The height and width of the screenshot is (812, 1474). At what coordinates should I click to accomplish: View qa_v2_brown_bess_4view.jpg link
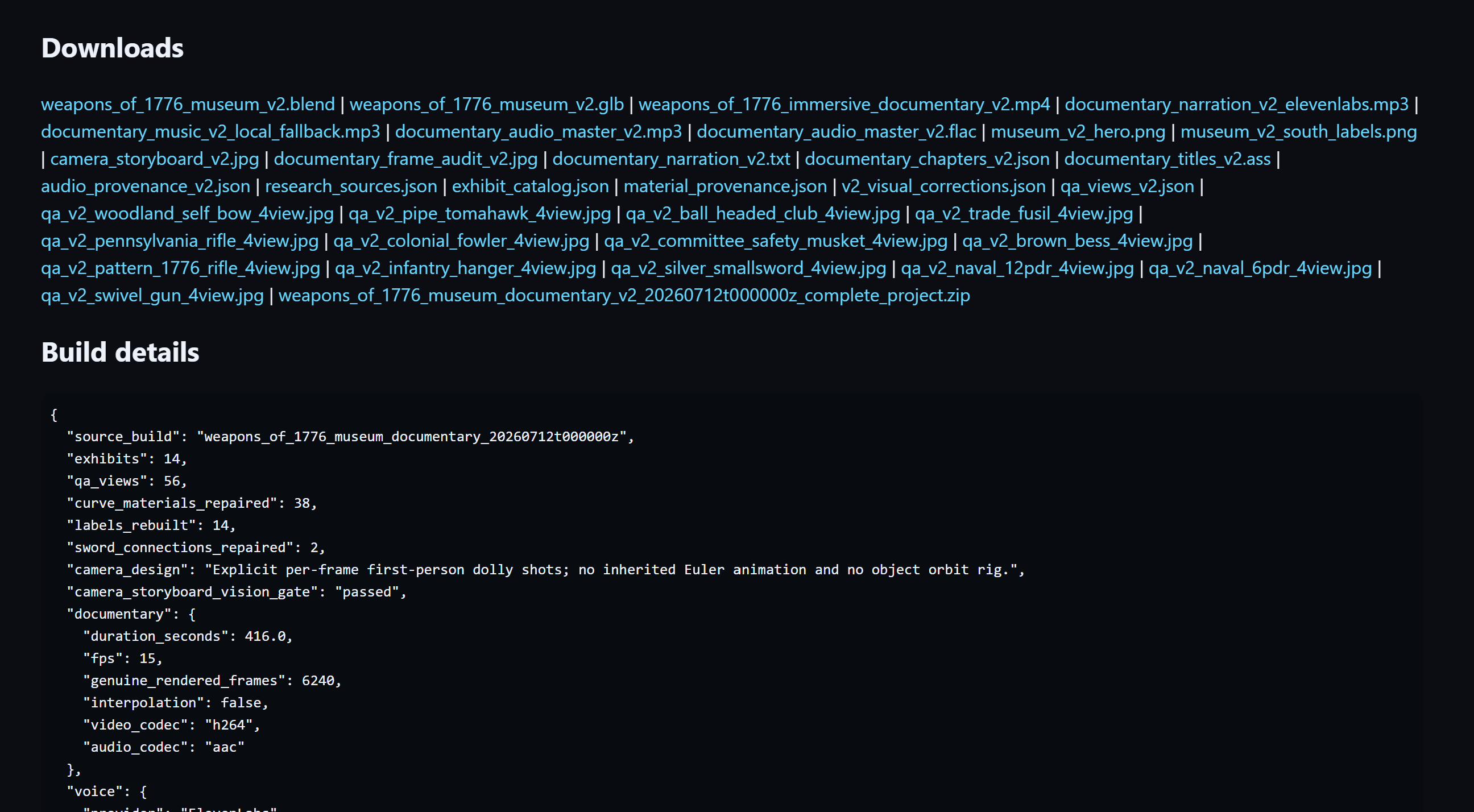click(x=1077, y=241)
